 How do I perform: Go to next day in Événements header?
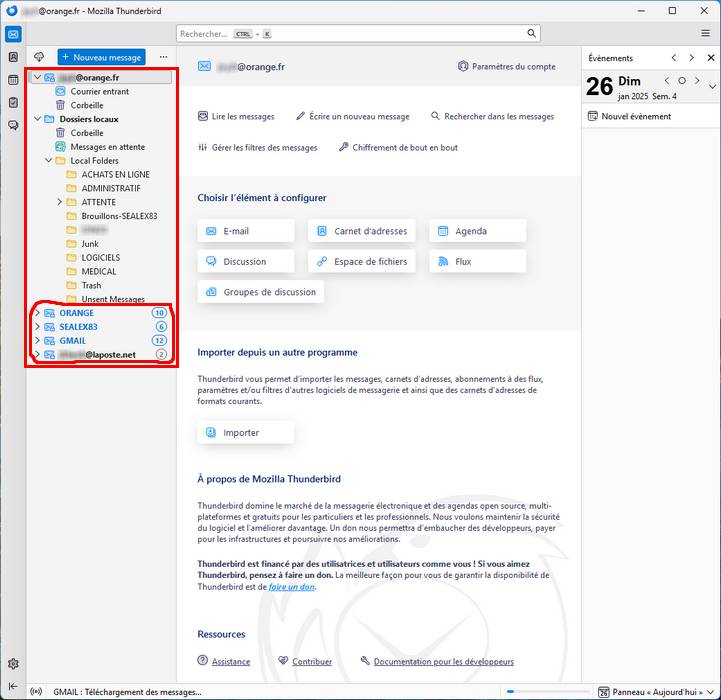pyautogui.click(x=691, y=57)
